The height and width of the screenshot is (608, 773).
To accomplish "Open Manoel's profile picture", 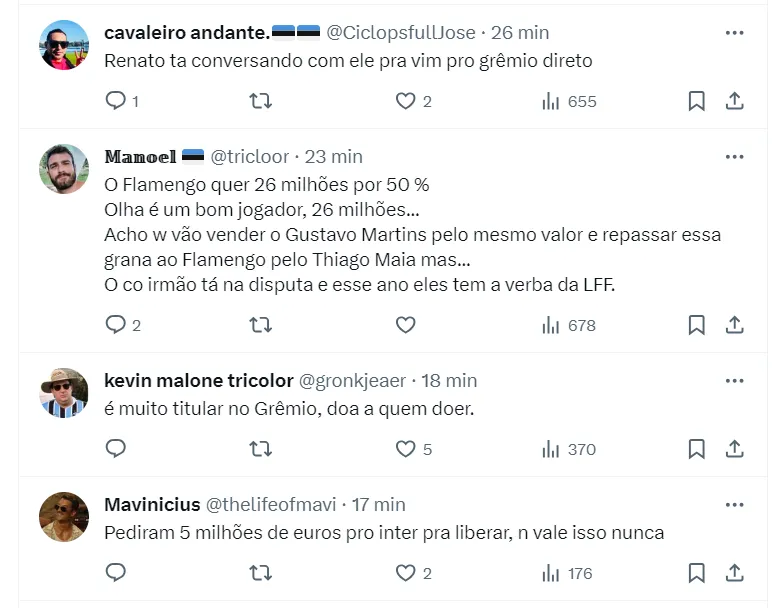I will tap(64, 169).
